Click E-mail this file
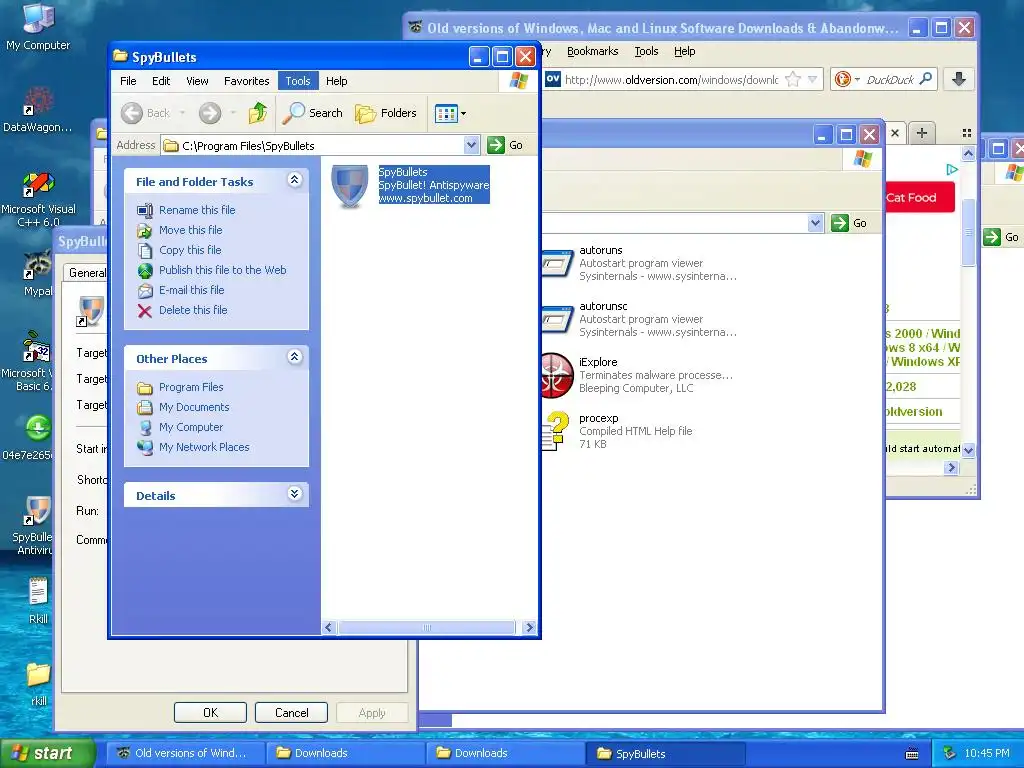This screenshot has width=1024, height=768. tap(191, 290)
